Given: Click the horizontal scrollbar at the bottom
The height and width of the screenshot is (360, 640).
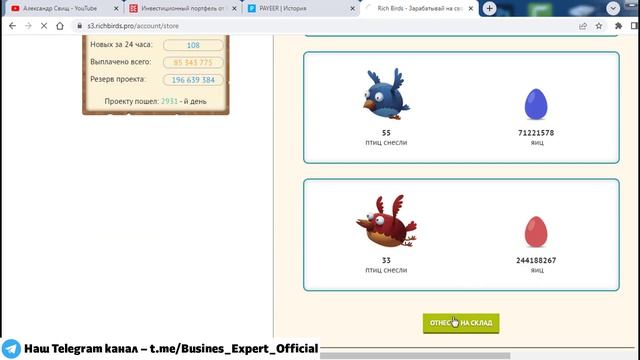Looking at the screenshot, I should click(415, 356).
